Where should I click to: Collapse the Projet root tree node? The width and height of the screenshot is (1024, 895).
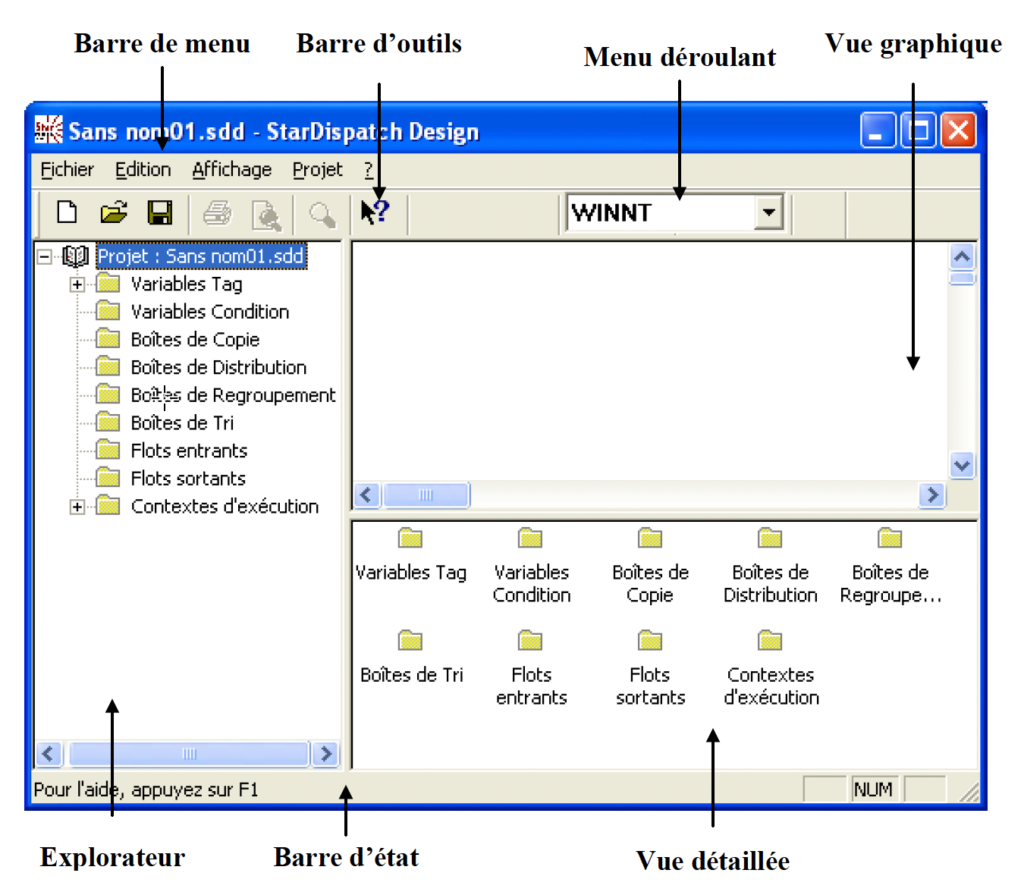click(x=44, y=257)
